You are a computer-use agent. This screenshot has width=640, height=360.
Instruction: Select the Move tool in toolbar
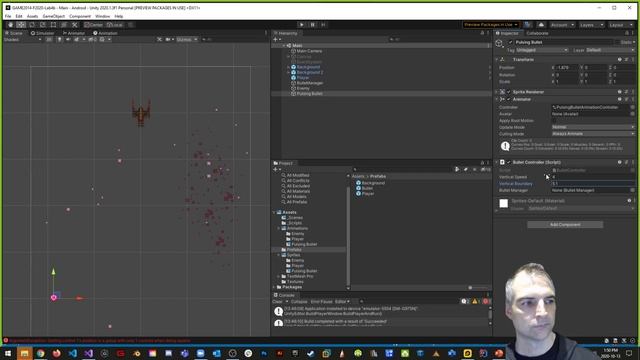coord(21,25)
